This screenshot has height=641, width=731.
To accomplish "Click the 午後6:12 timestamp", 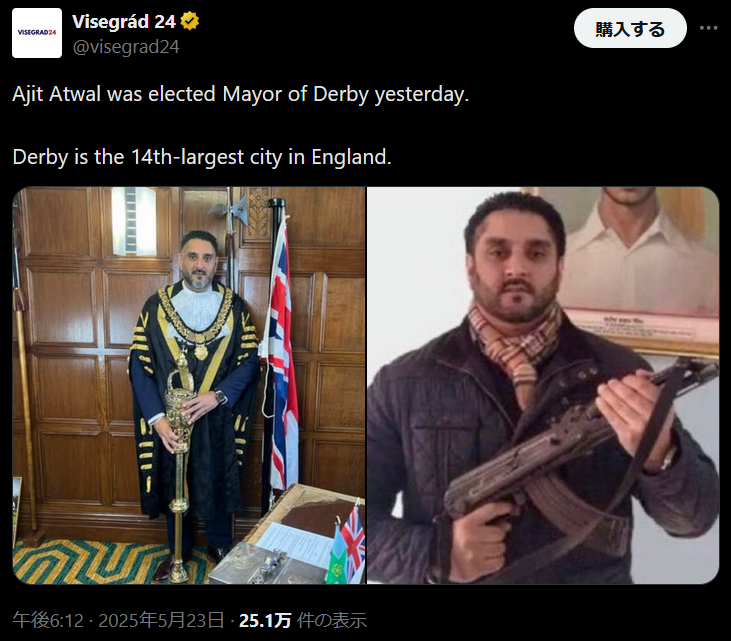I will click(x=48, y=620).
